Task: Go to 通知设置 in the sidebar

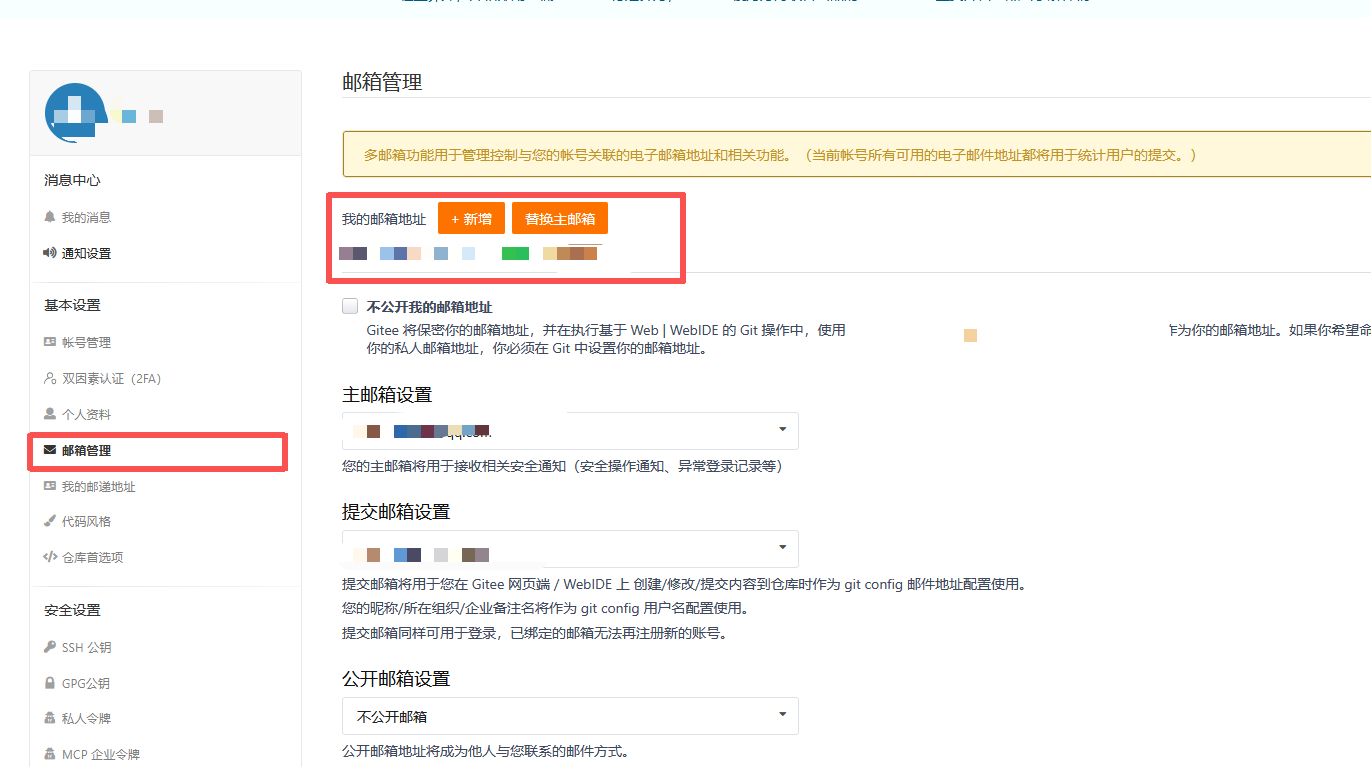Action: 86,253
